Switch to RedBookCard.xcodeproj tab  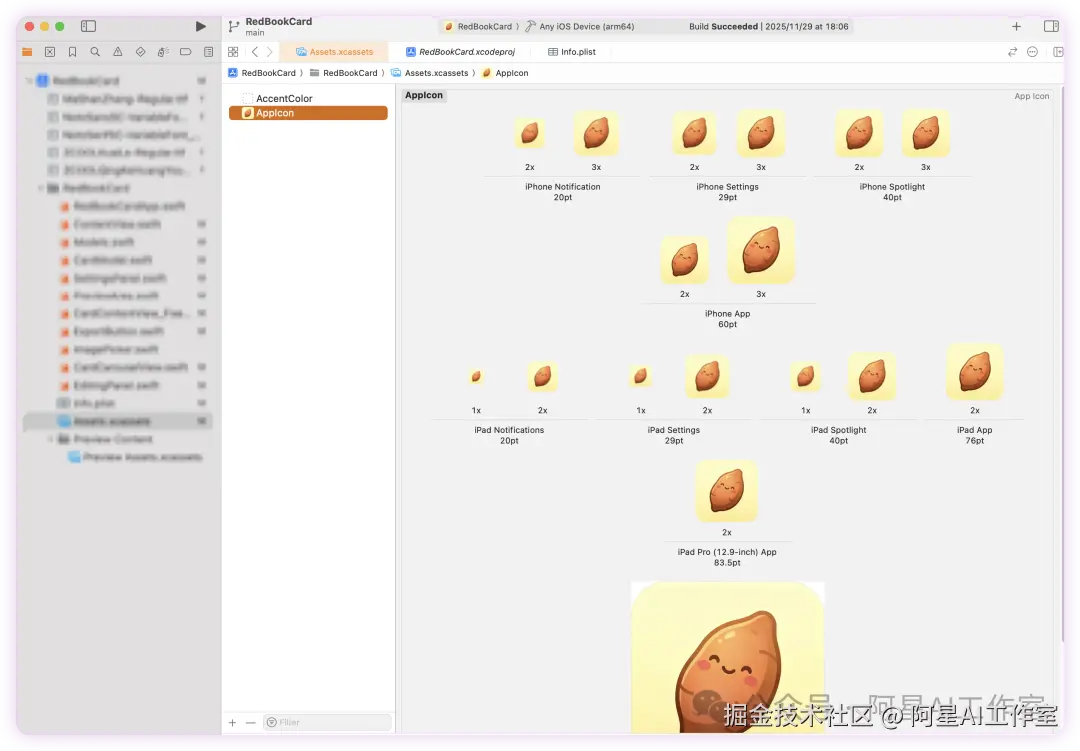click(x=460, y=52)
